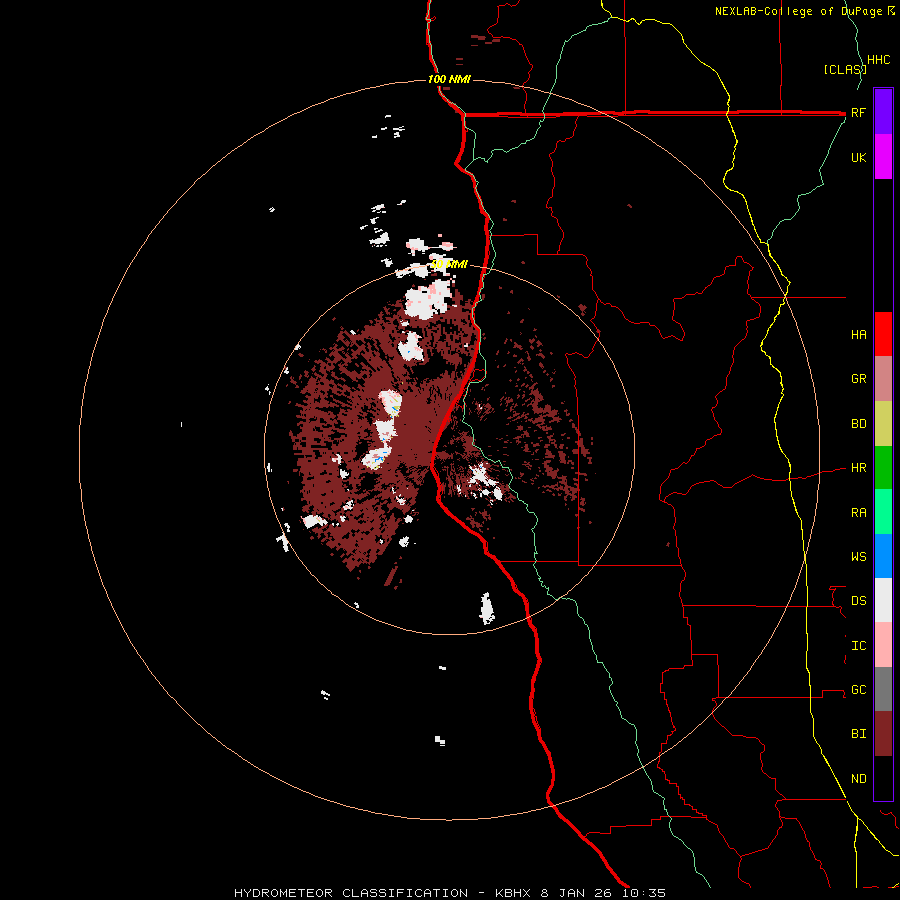Screen dimensions: 900x900
Task: Click the HA legend label
Action: tap(858, 334)
